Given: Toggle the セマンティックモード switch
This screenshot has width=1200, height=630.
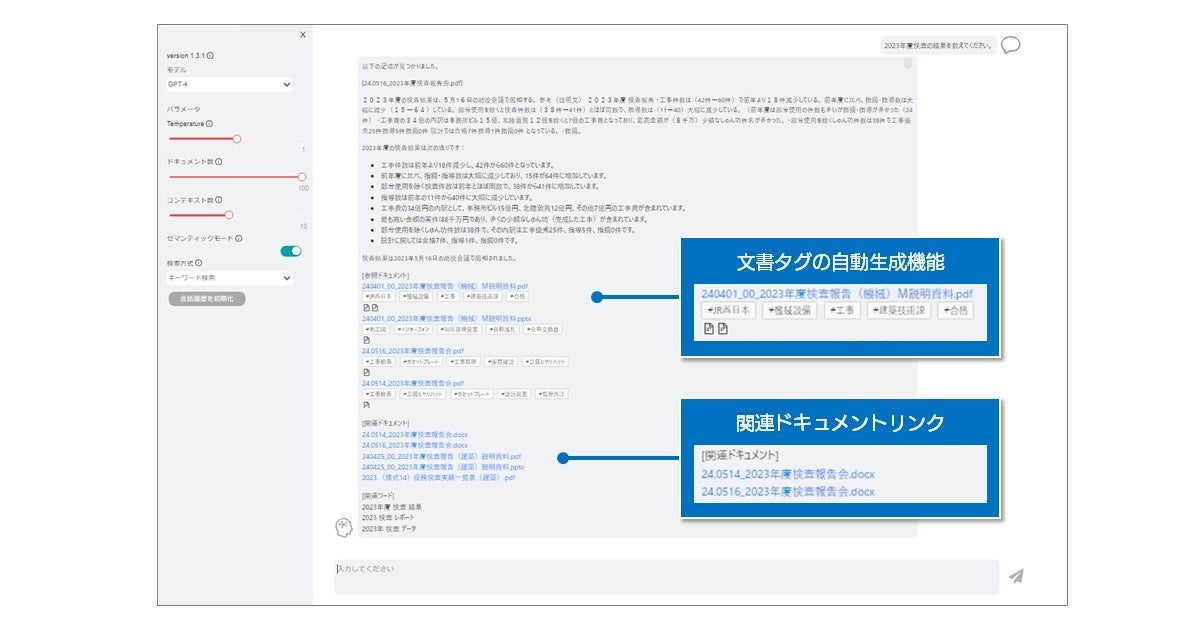Looking at the screenshot, I should 291,251.
